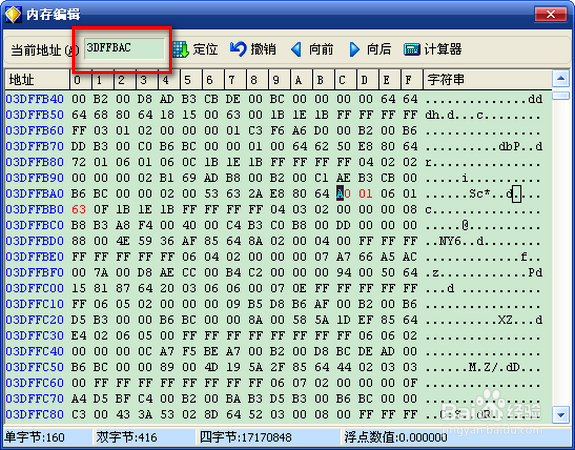Click the column header F
Screen dimensions: 575x450
(x=411, y=79)
